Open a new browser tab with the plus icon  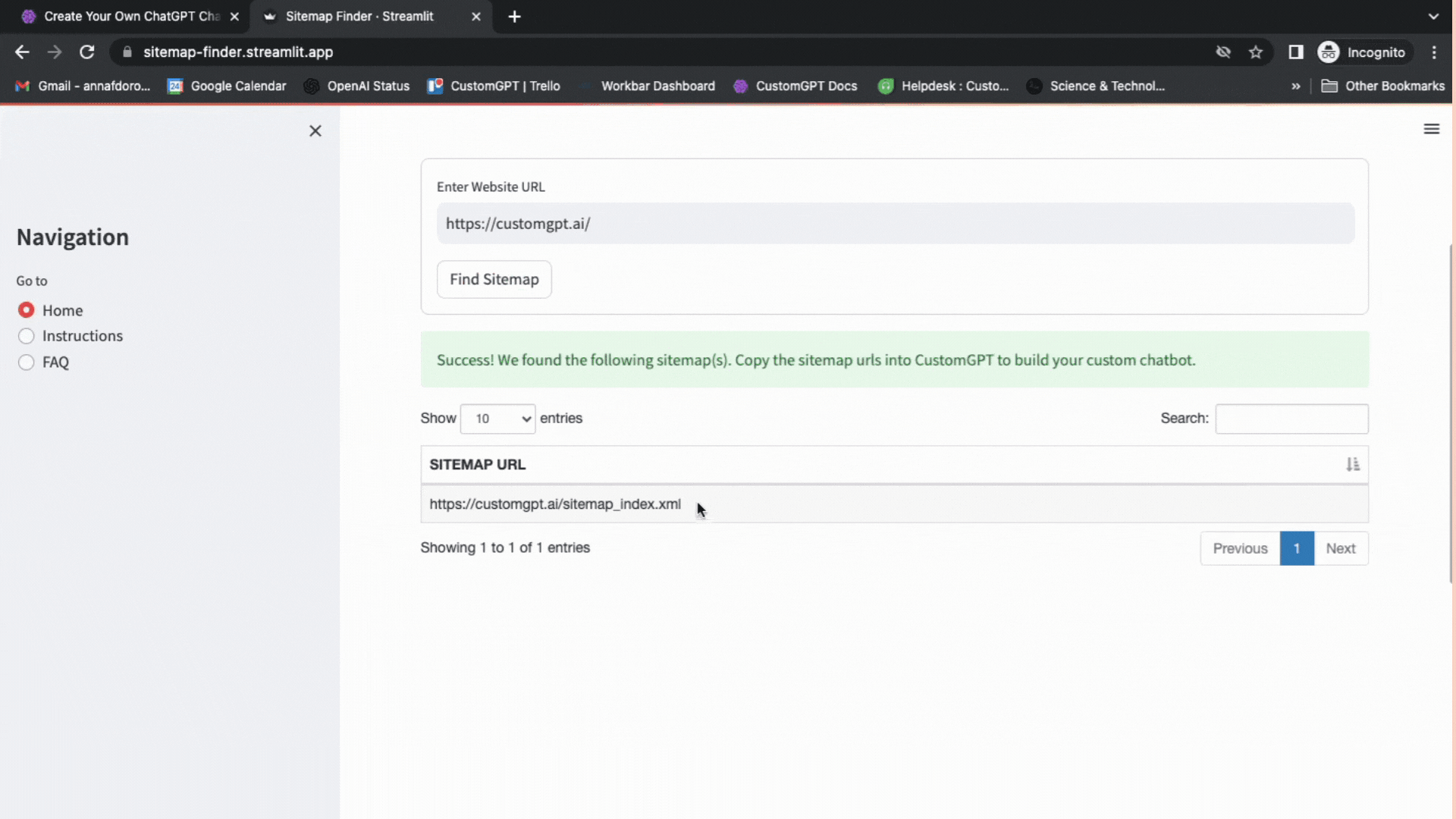click(x=514, y=17)
